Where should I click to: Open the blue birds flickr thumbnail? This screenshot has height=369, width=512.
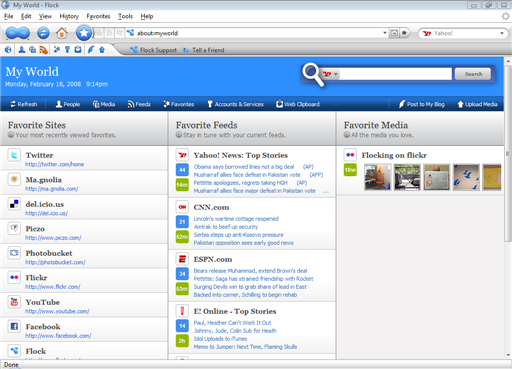click(x=466, y=177)
